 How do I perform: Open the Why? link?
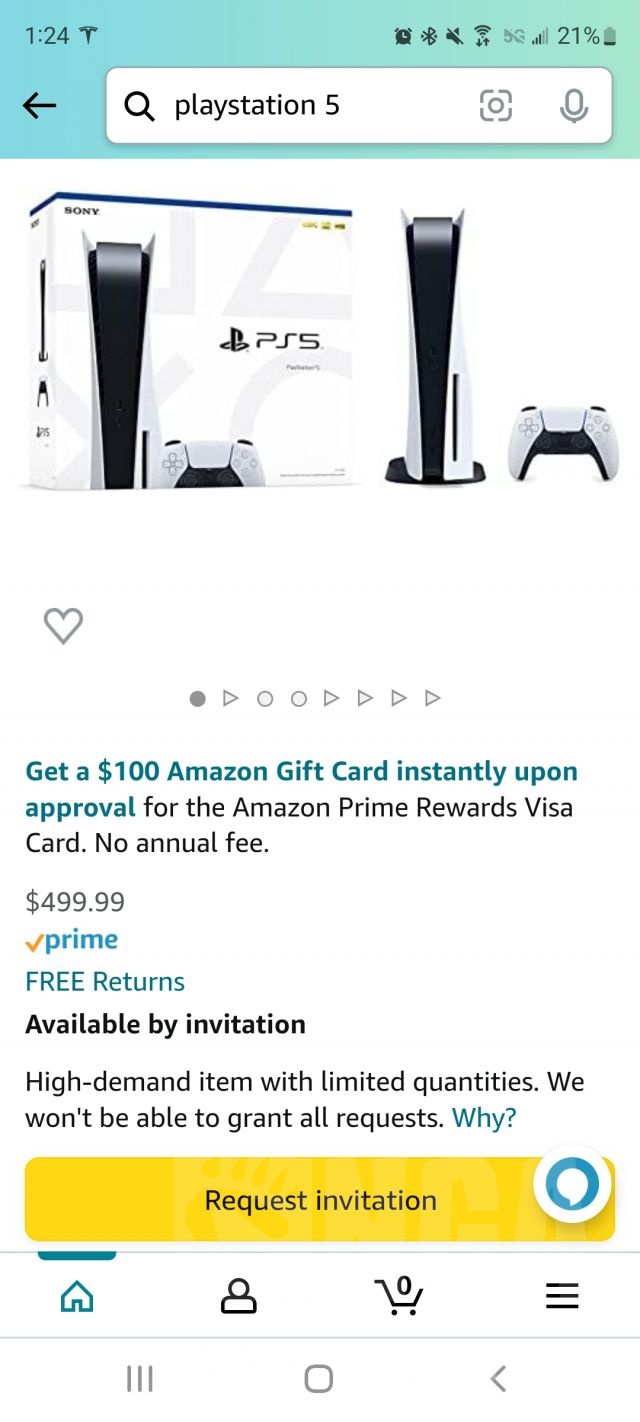click(x=484, y=1117)
